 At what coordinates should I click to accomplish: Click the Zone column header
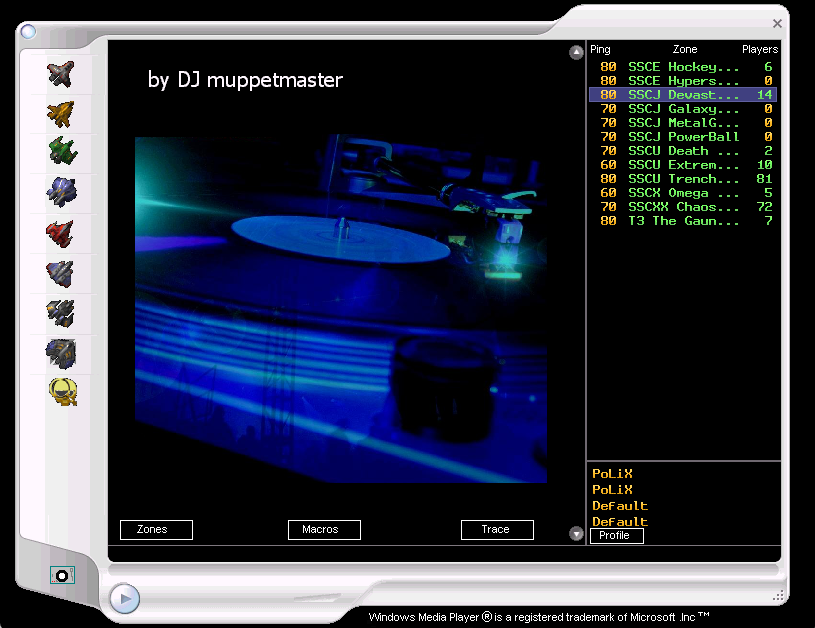coord(685,49)
